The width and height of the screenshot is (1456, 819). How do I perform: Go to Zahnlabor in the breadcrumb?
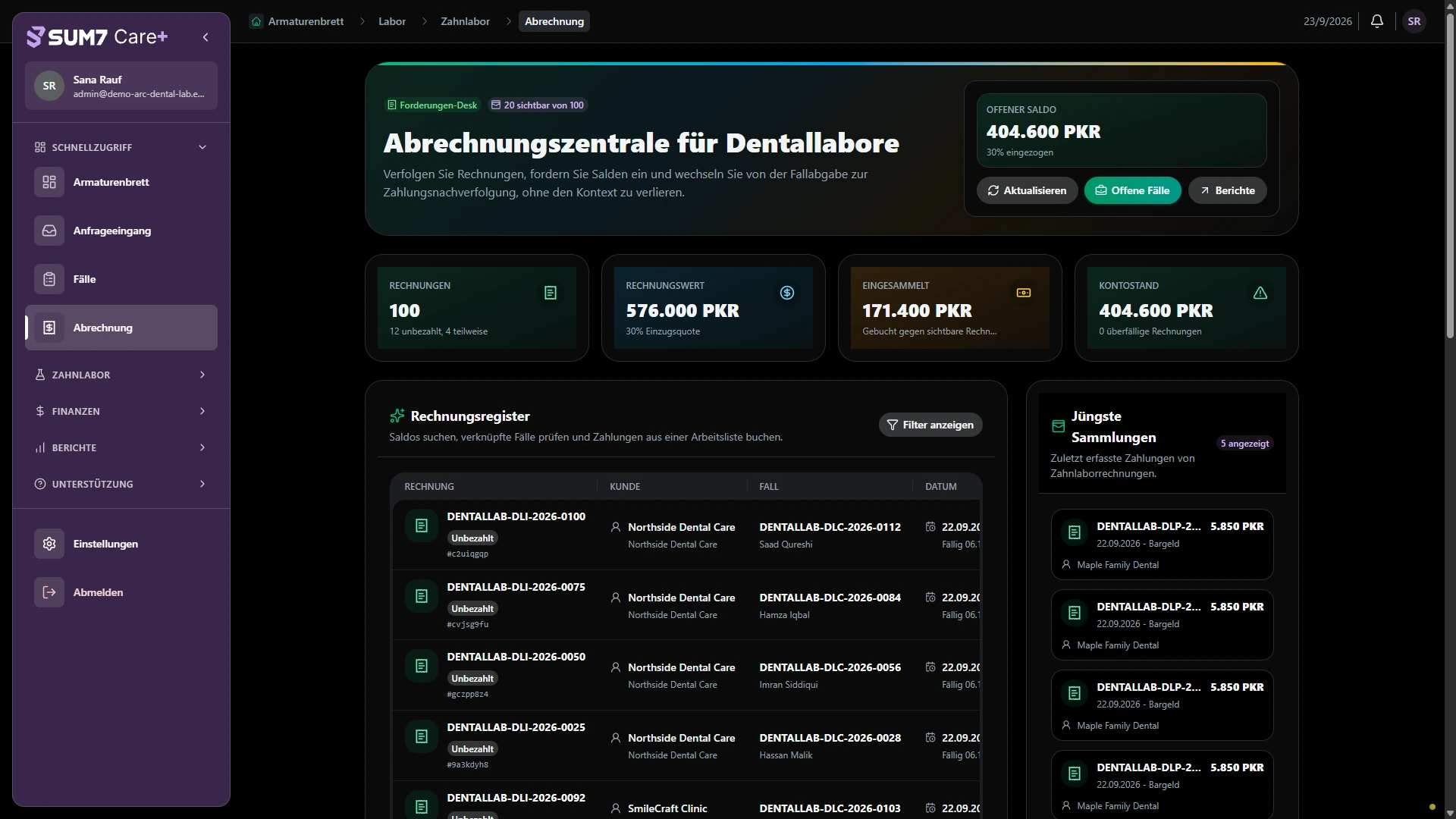pyautogui.click(x=465, y=21)
